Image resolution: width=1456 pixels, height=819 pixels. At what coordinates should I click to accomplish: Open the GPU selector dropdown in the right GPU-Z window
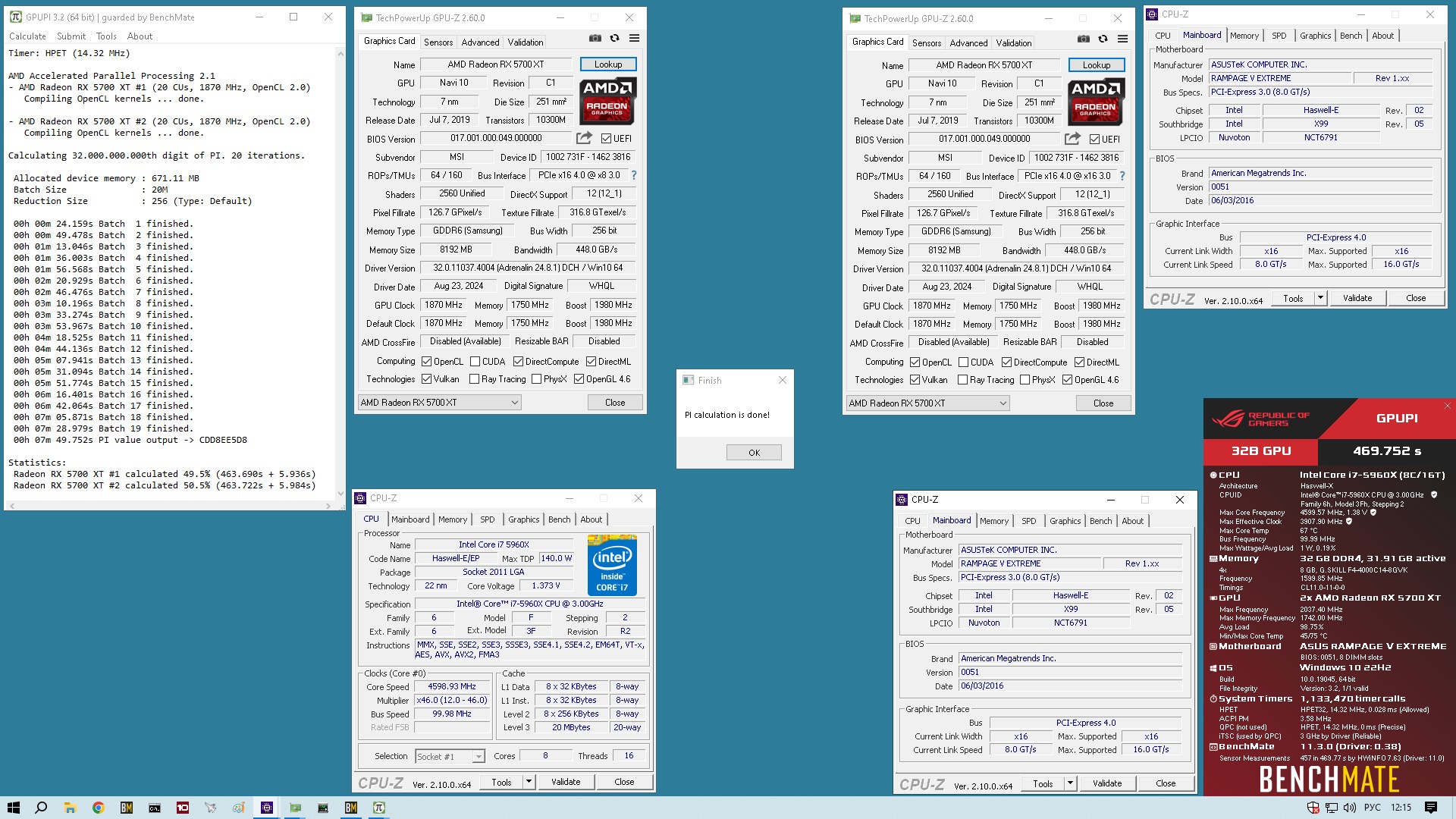[927, 403]
